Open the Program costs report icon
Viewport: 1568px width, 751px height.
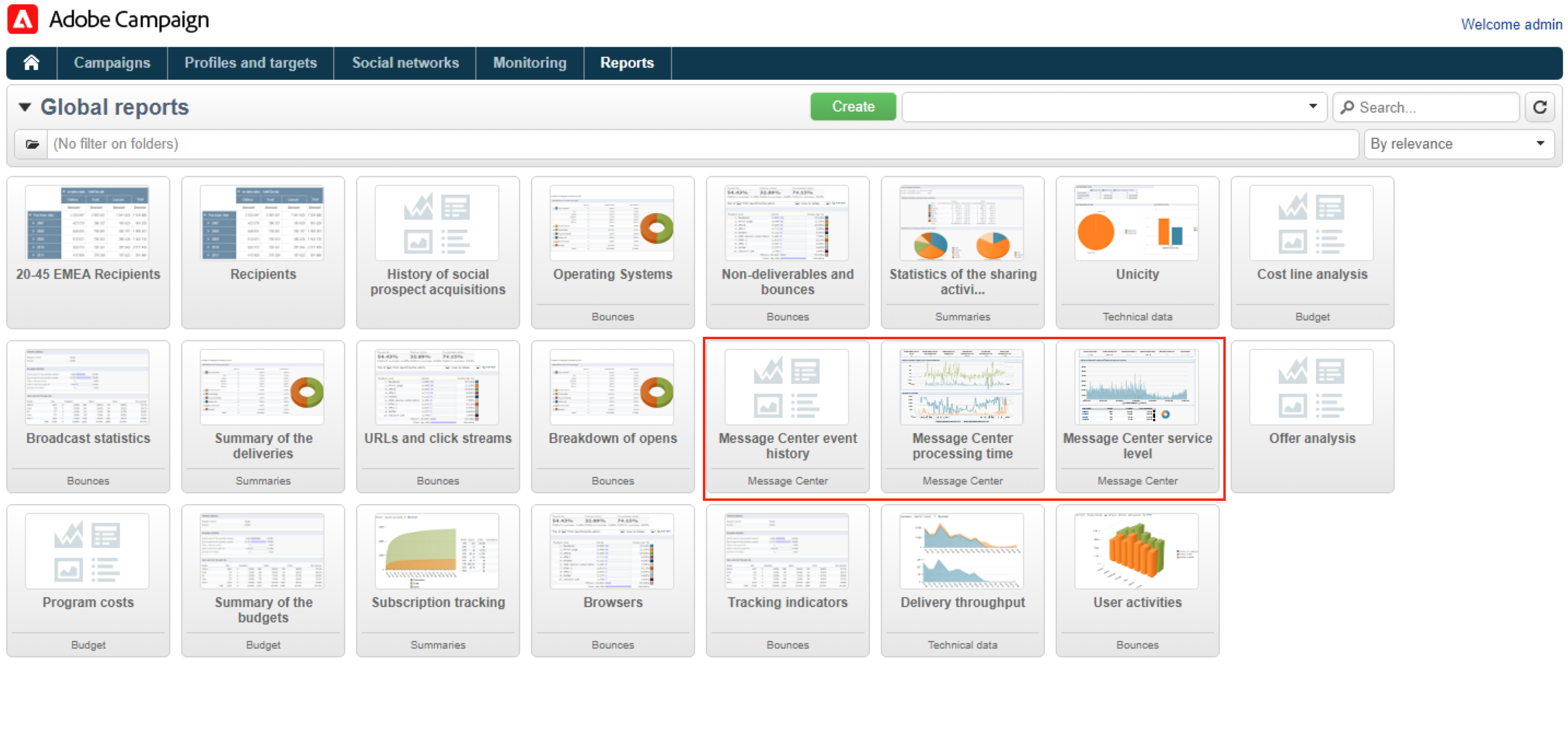point(87,552)
